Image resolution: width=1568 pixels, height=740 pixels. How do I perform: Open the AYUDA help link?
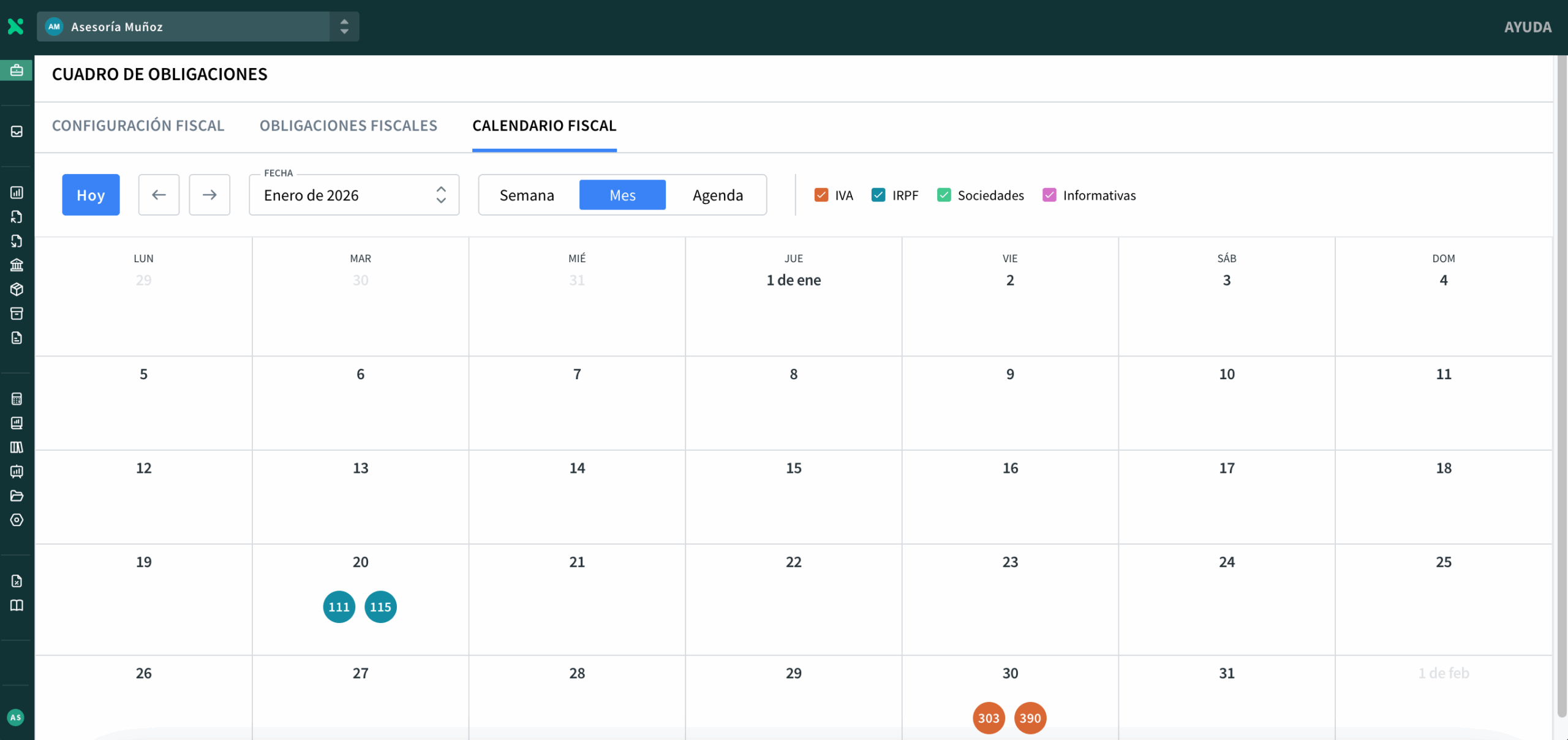(x=1528, y=27)
